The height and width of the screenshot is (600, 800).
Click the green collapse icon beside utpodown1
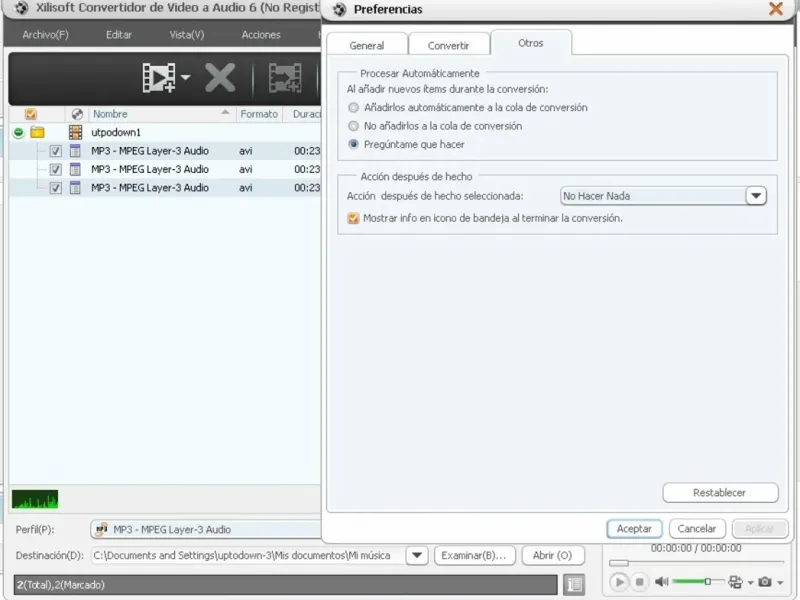pos(18,133)
